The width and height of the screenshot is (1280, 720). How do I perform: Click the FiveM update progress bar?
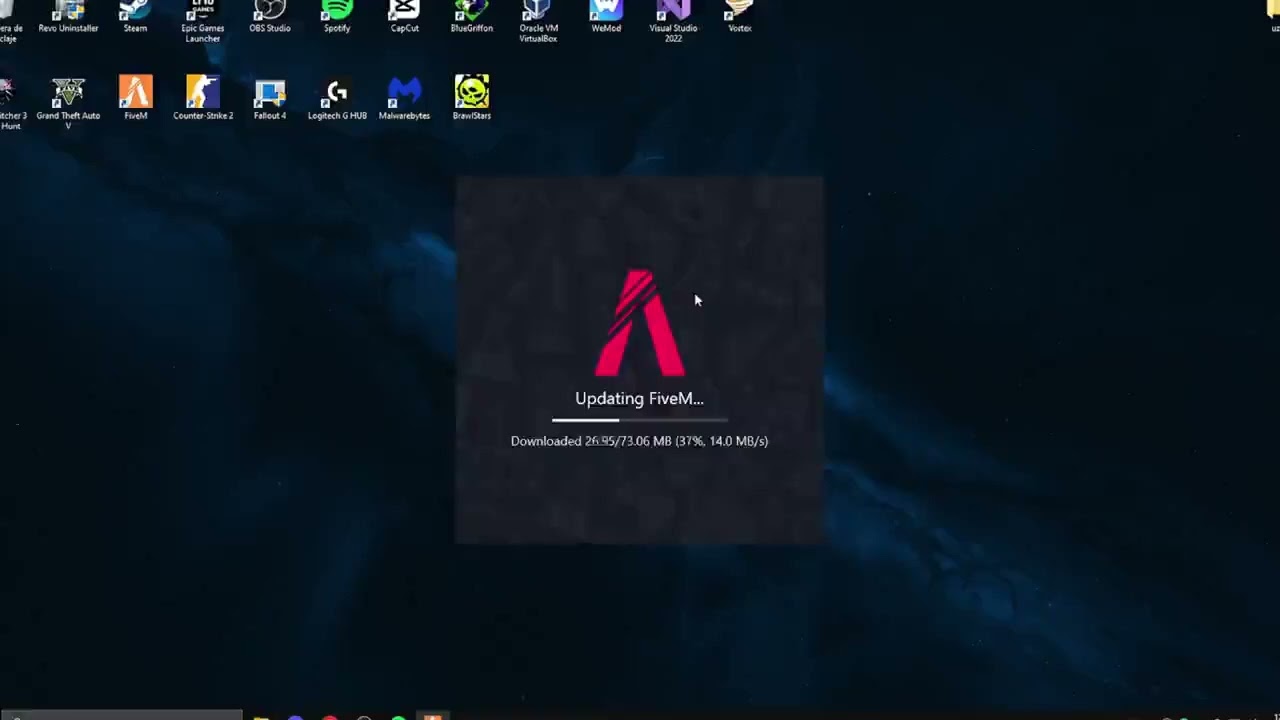point(639,420)
